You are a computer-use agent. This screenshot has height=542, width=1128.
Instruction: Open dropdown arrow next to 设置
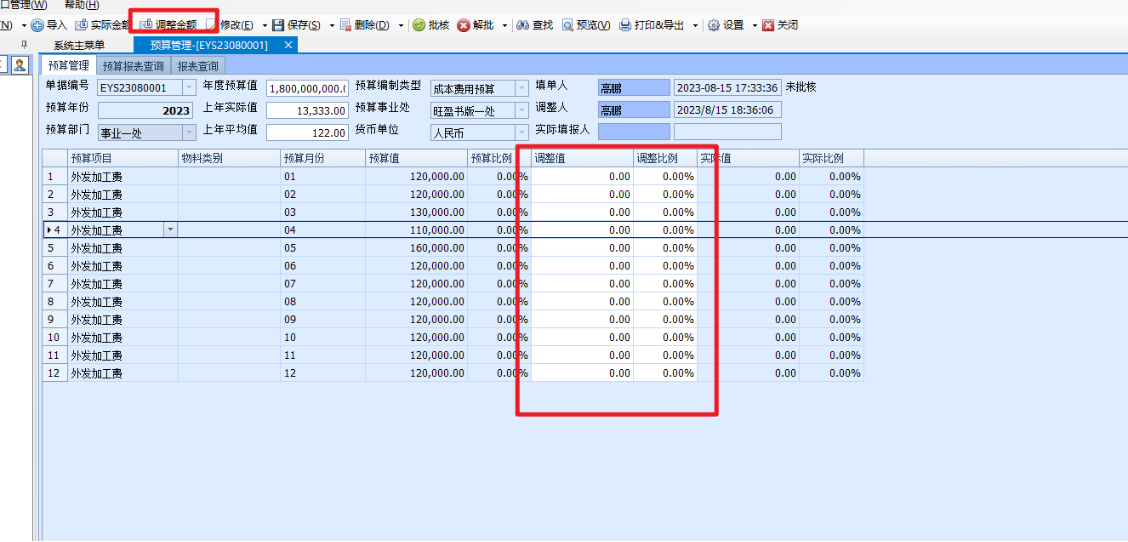tap(755, 25)
